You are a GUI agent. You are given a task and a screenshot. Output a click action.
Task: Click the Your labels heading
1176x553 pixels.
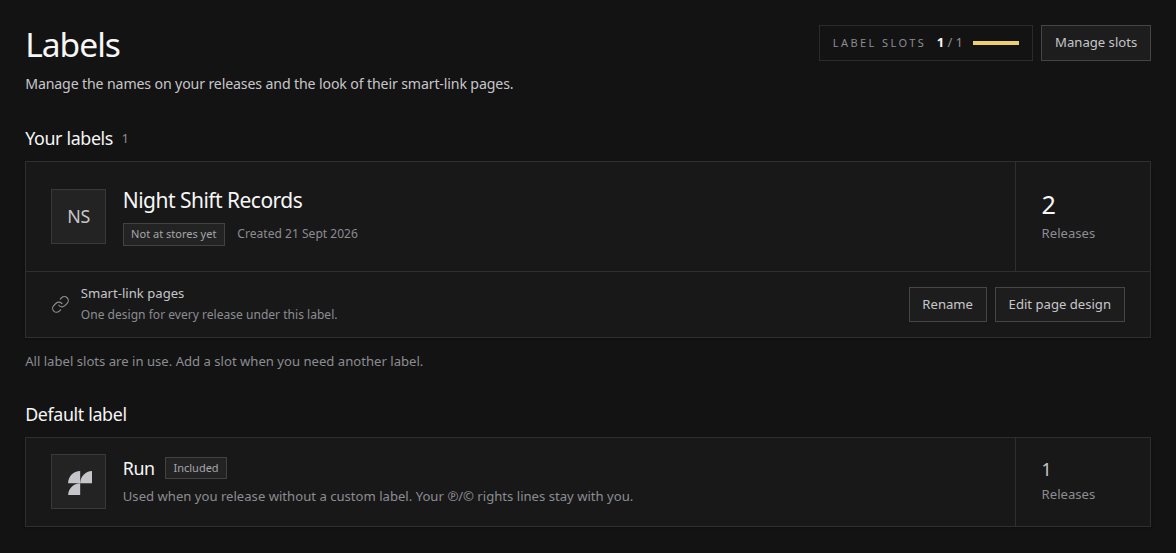pos(69,139)
